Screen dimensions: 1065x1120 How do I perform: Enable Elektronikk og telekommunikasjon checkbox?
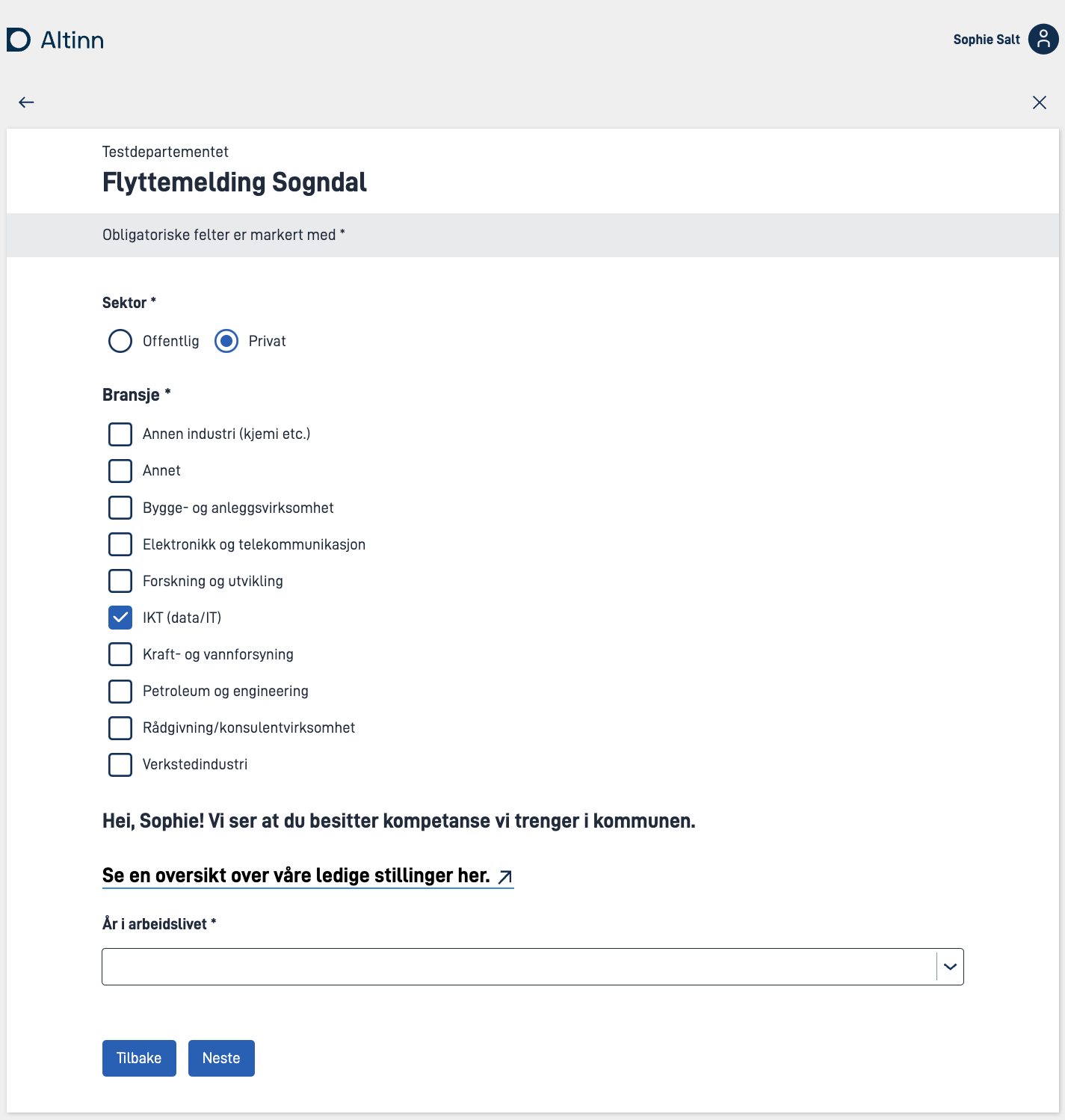coord(120,544)
